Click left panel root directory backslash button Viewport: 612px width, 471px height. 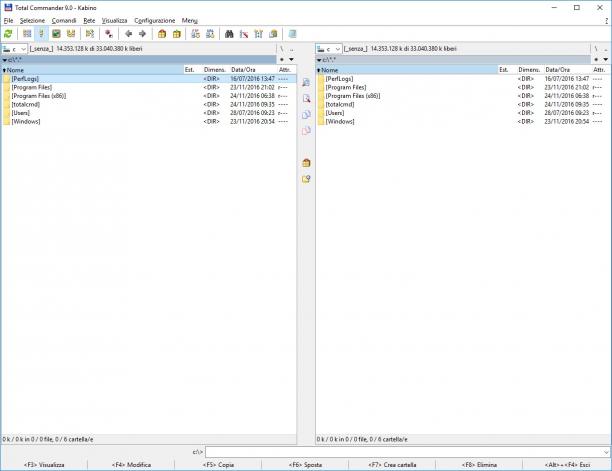coord(282,49)
